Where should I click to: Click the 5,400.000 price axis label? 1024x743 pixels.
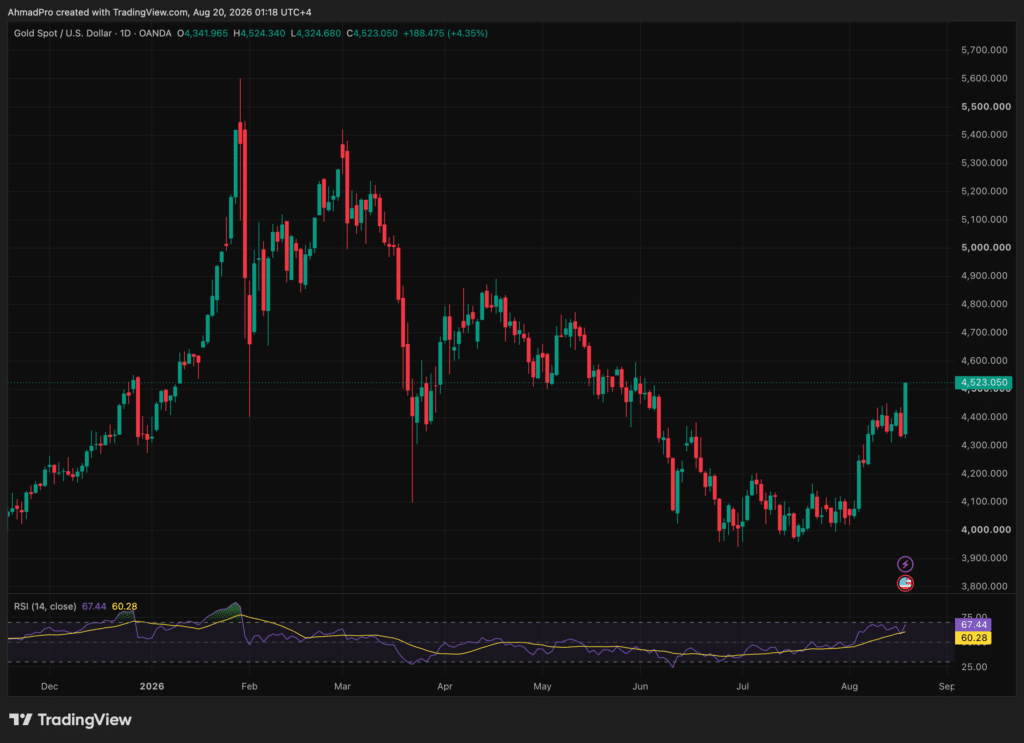984,134
